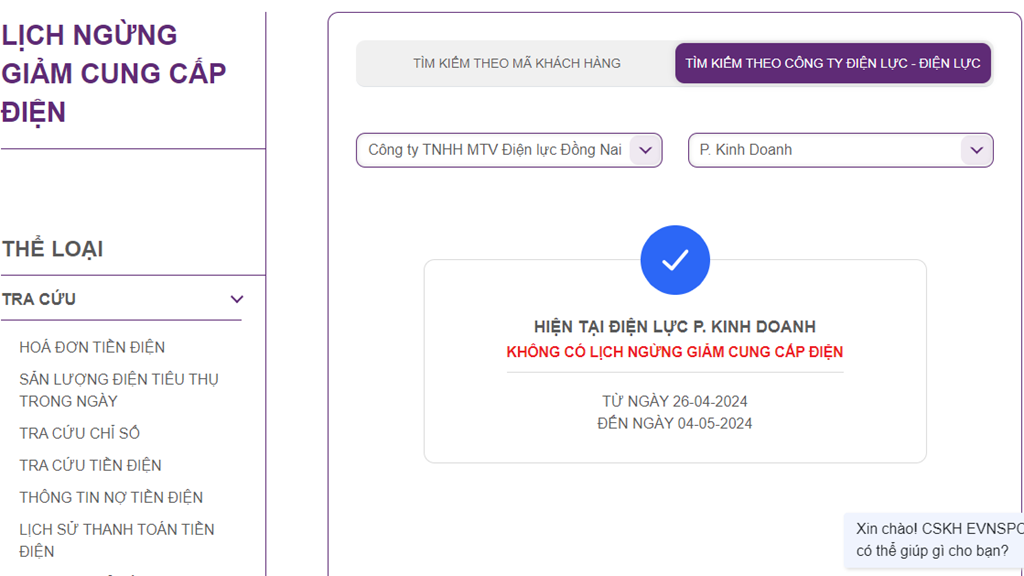This screenshot has height=576, width=1024.
Task: Click the TRA CỨU category heading
Action: pos(39,299)
